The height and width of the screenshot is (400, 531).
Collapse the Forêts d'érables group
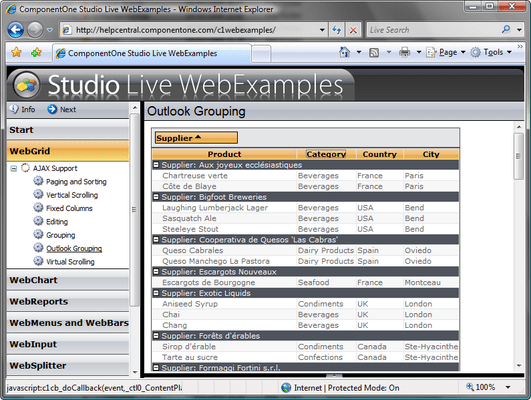point(156,336)
